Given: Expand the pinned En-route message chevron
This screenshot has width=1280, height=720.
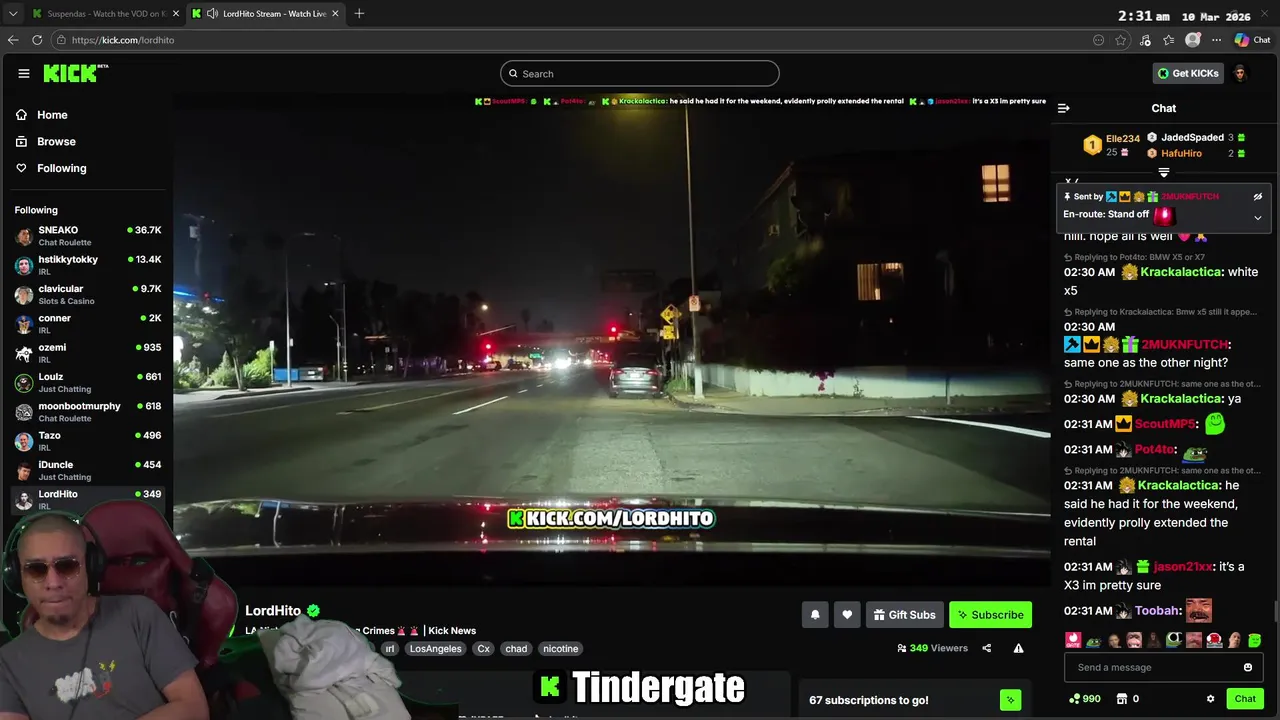Looking at the screenshot, I should (1258, 217).
